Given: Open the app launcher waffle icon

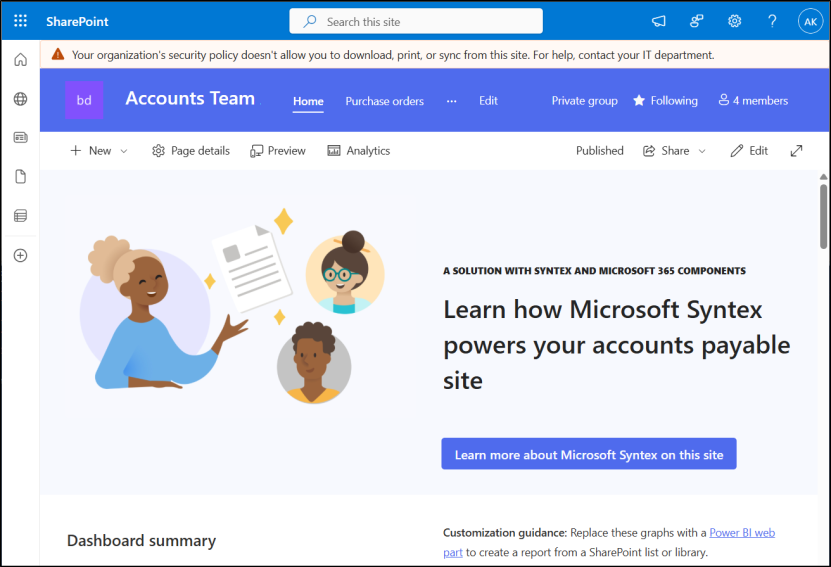Looking at the screenshot, I should pyautogui.click(x=20, y=21).
